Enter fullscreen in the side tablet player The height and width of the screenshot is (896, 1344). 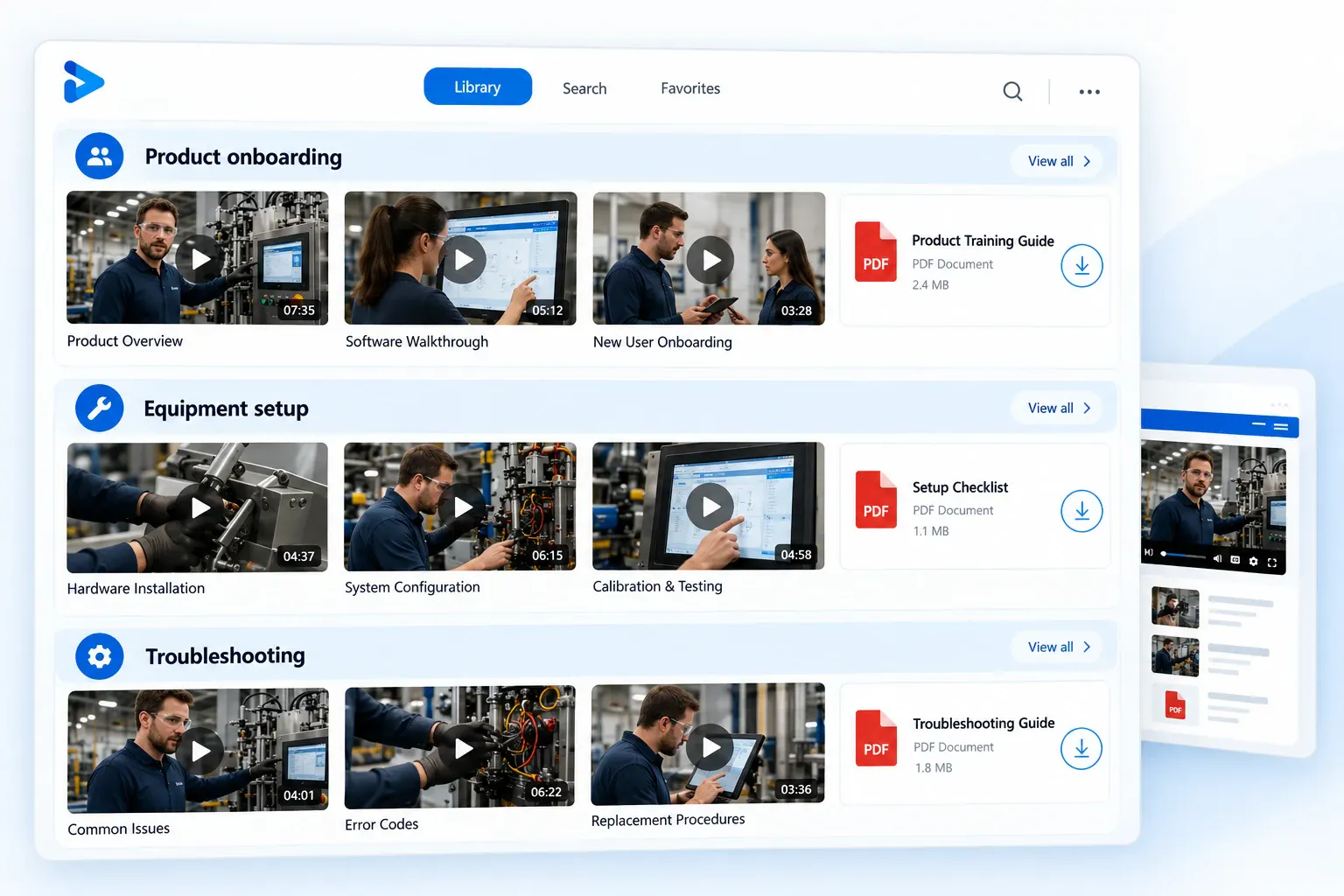coord(1272,563)
